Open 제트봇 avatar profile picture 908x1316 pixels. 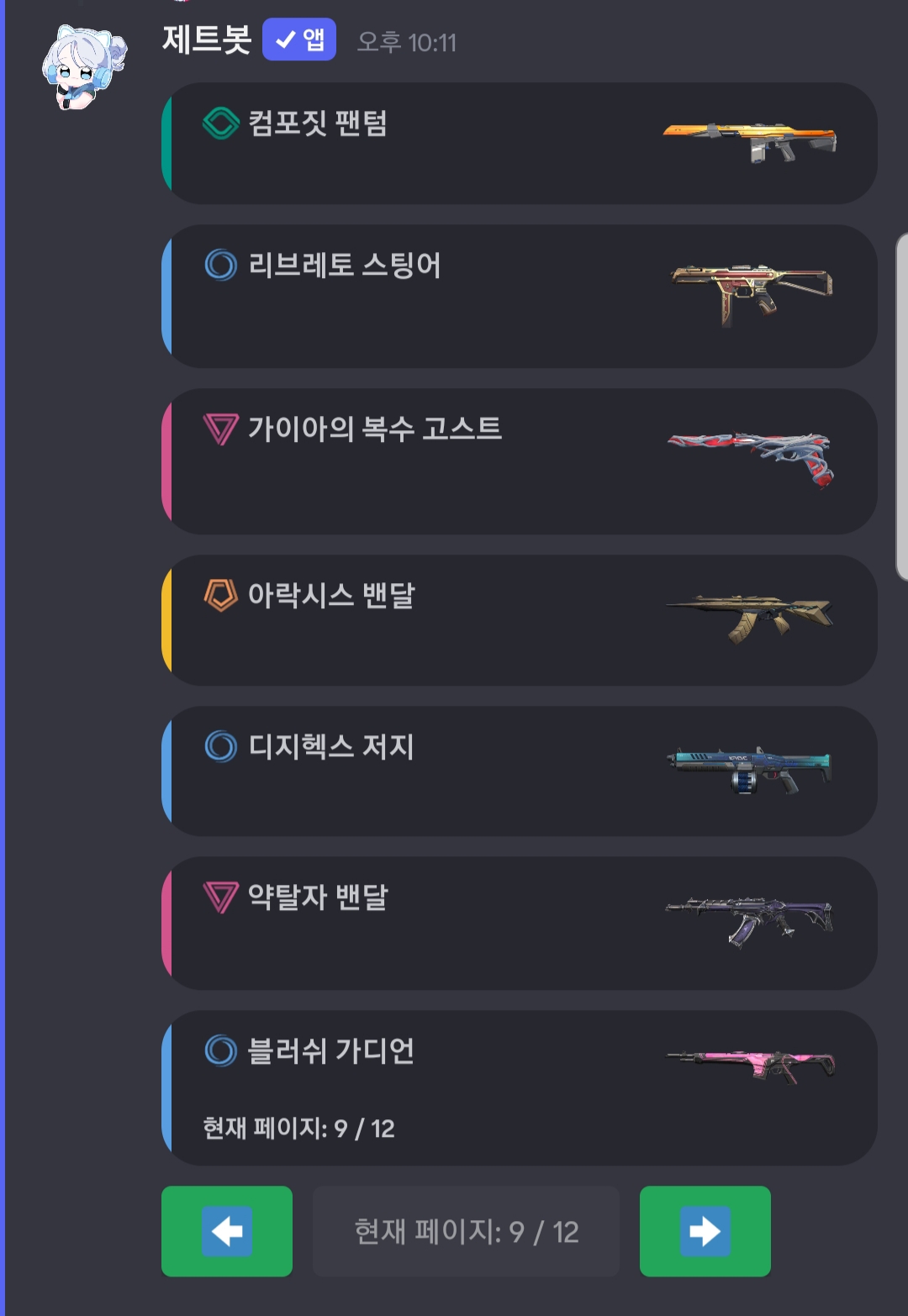[85, 67]
